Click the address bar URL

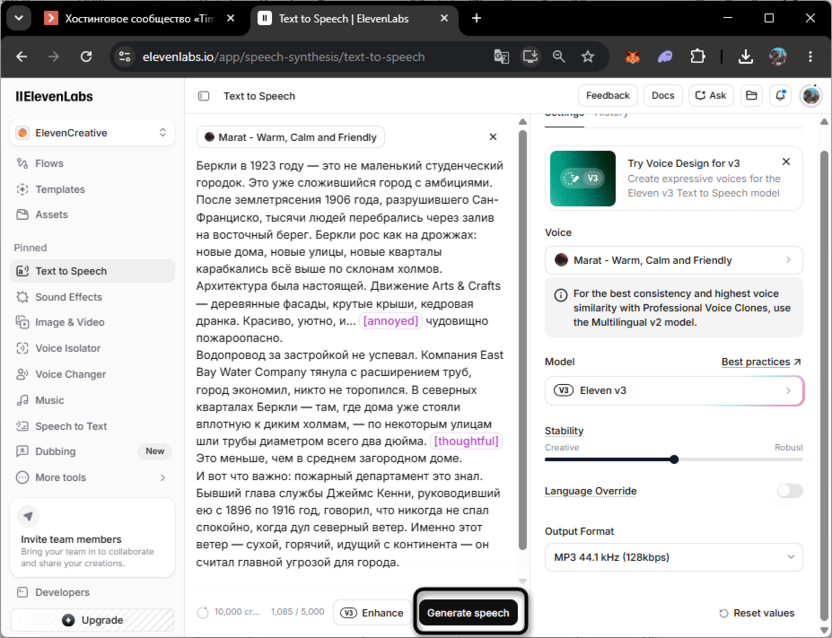click(x=283, y=57)
